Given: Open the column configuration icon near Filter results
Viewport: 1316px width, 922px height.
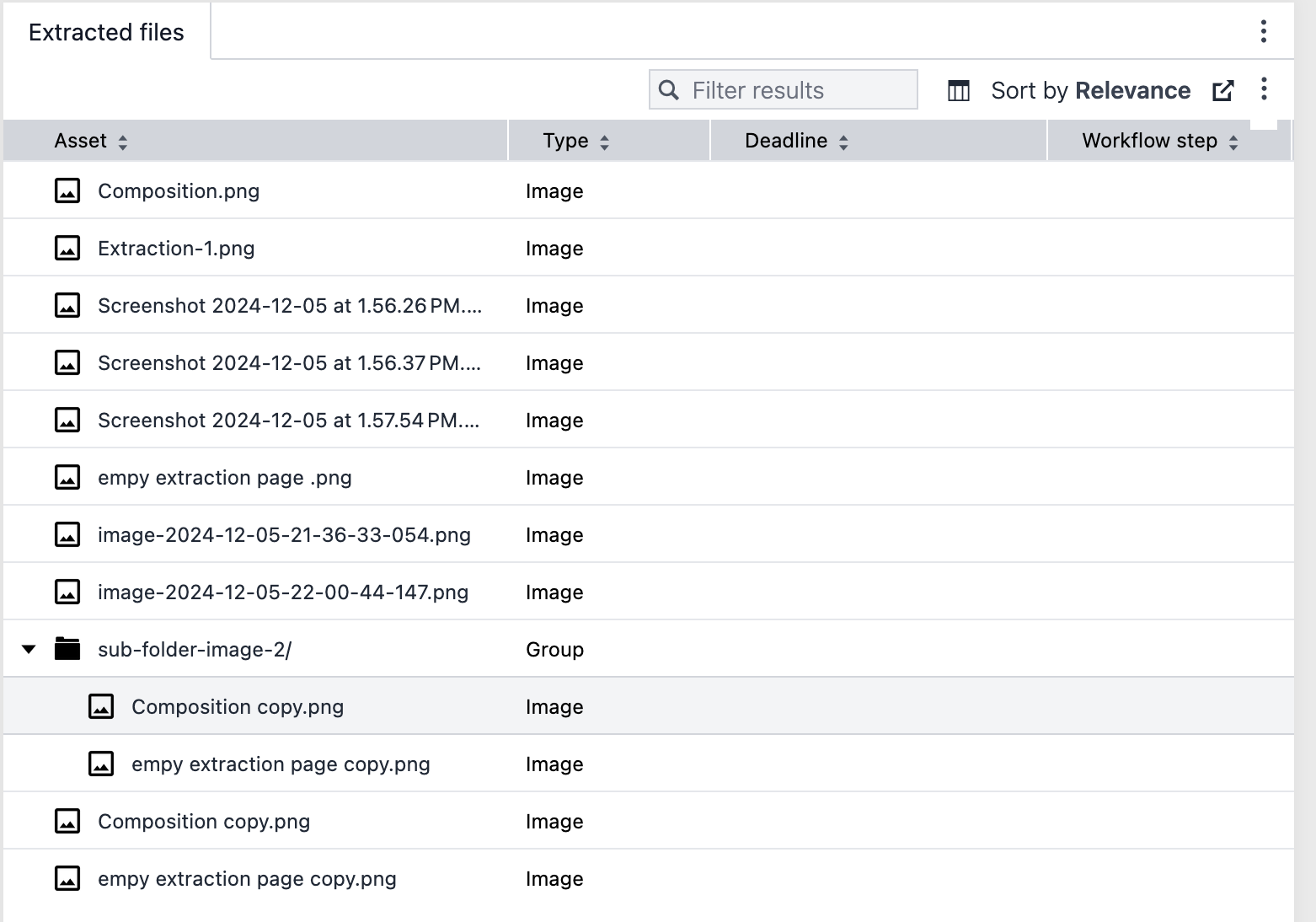Looking at the screenshot, I should [x=957, y=89].
